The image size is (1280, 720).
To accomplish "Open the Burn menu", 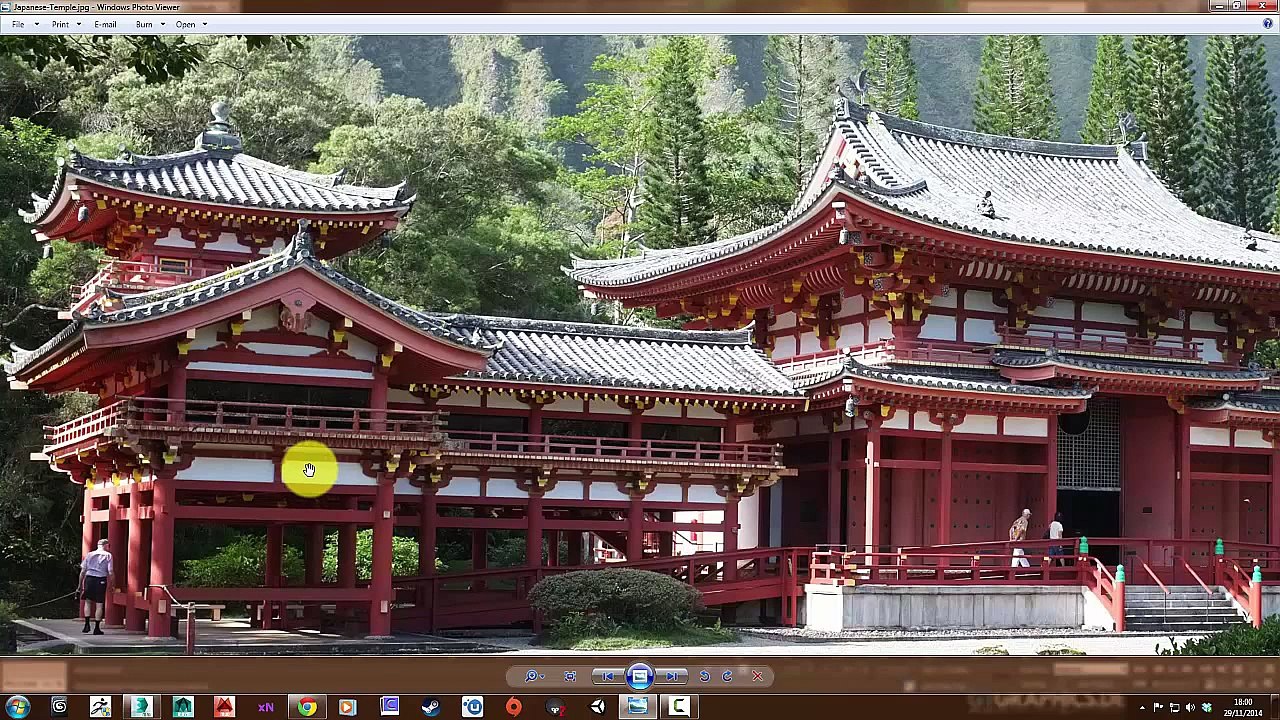I will click(x=144, y=24).
